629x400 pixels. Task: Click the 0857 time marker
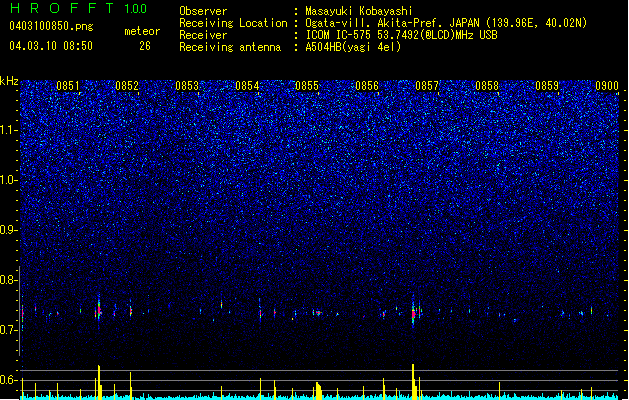coord(427,86)
